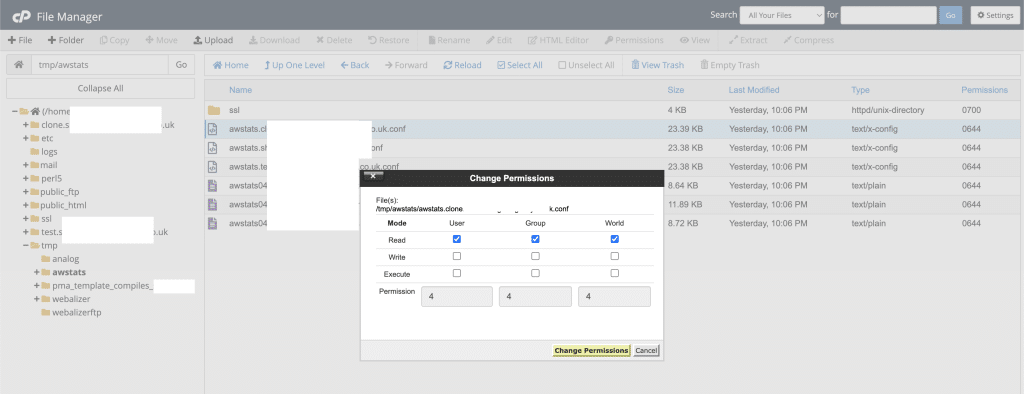Click the Edit toolbar button

[499, 40]
